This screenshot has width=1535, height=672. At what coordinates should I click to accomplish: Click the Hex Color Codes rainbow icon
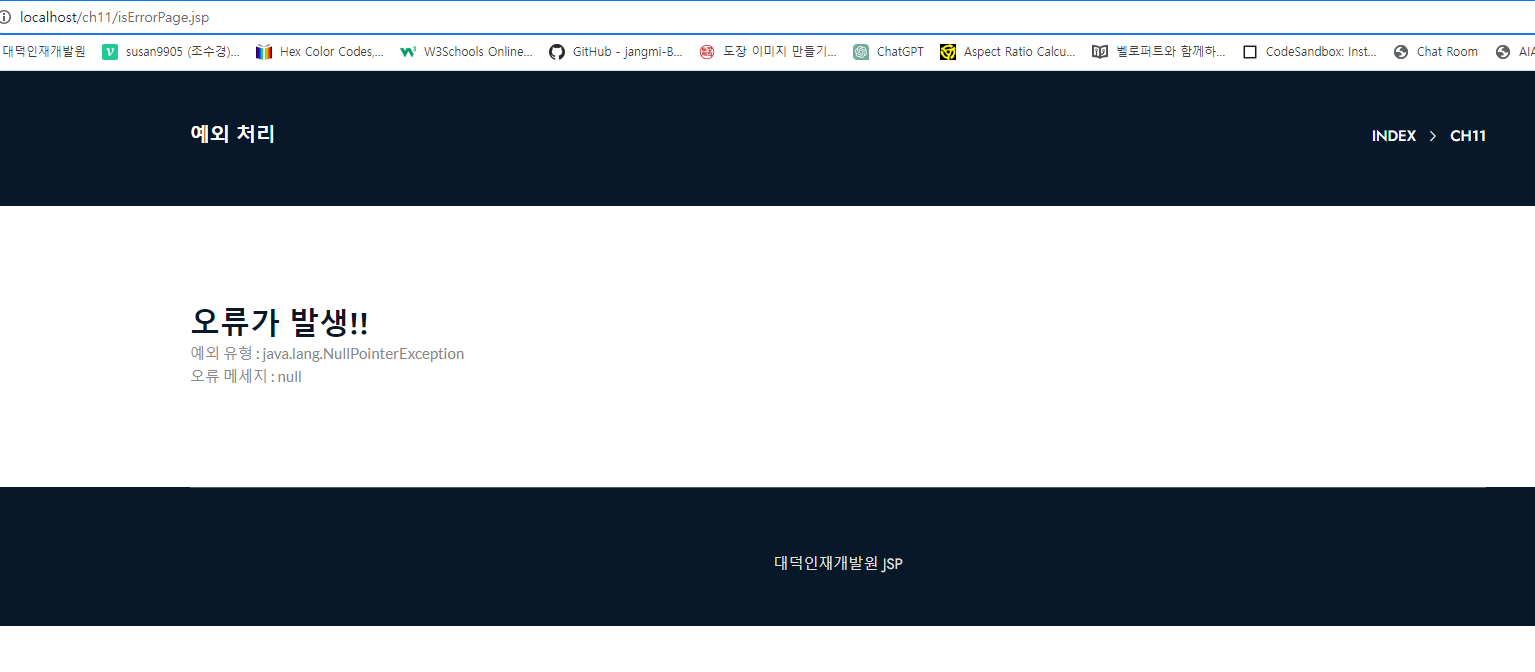pos(264,52)
